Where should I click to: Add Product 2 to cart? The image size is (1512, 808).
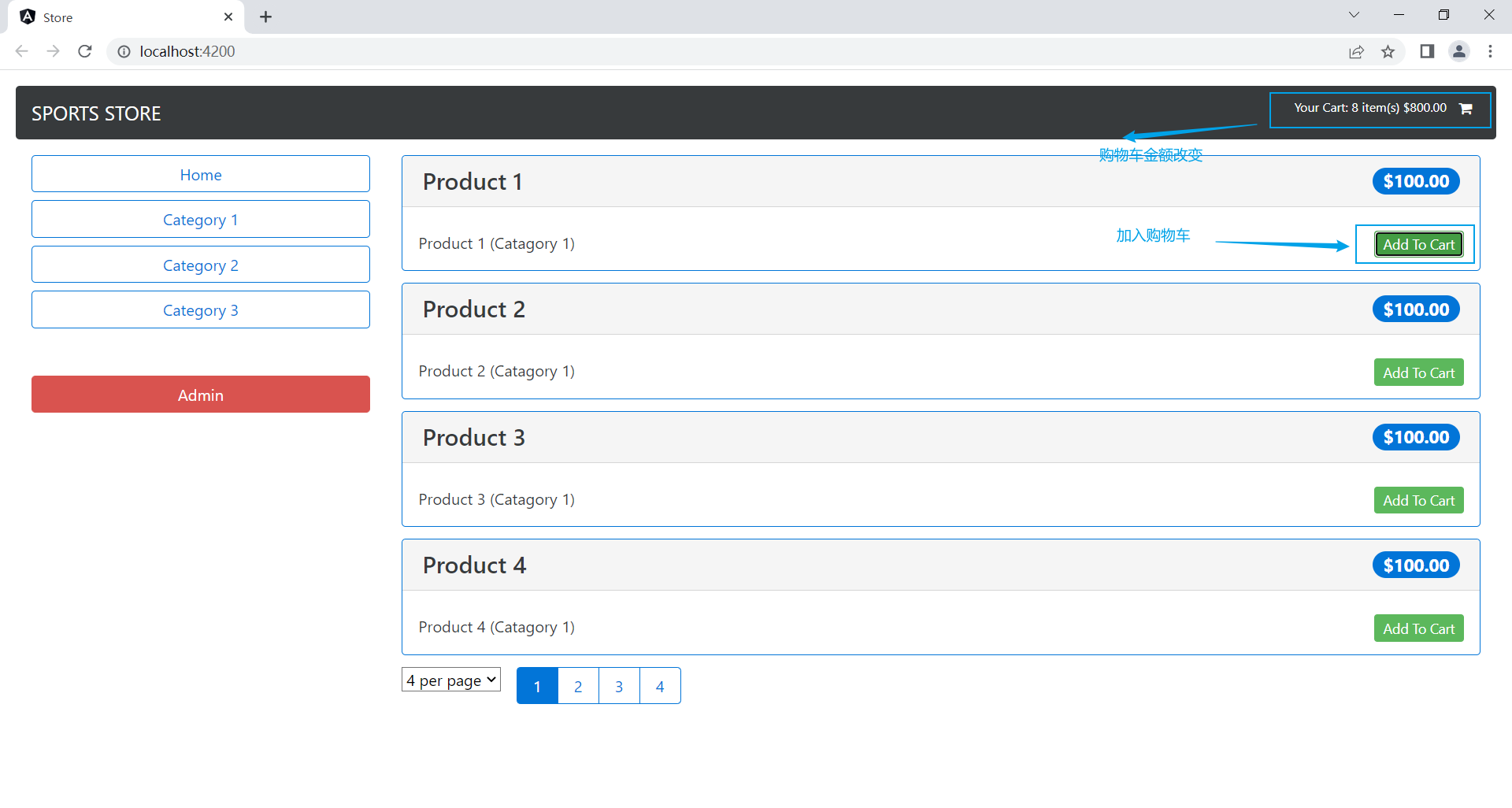point(1418,372)
